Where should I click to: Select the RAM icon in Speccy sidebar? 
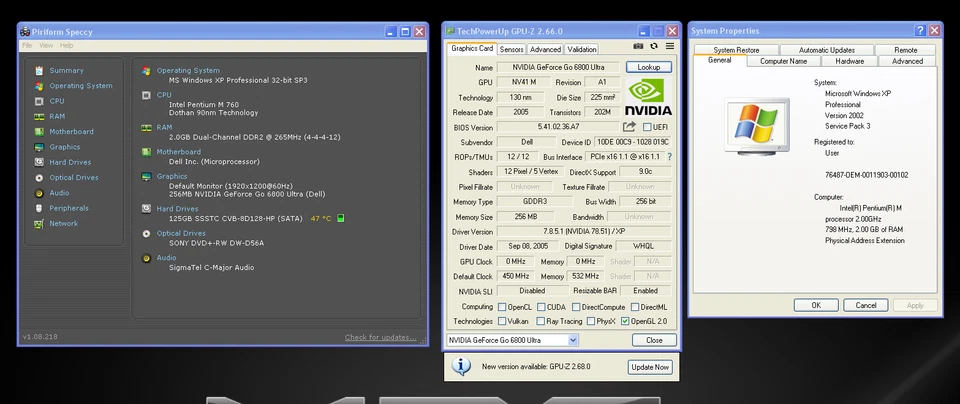tap(39, 116)
